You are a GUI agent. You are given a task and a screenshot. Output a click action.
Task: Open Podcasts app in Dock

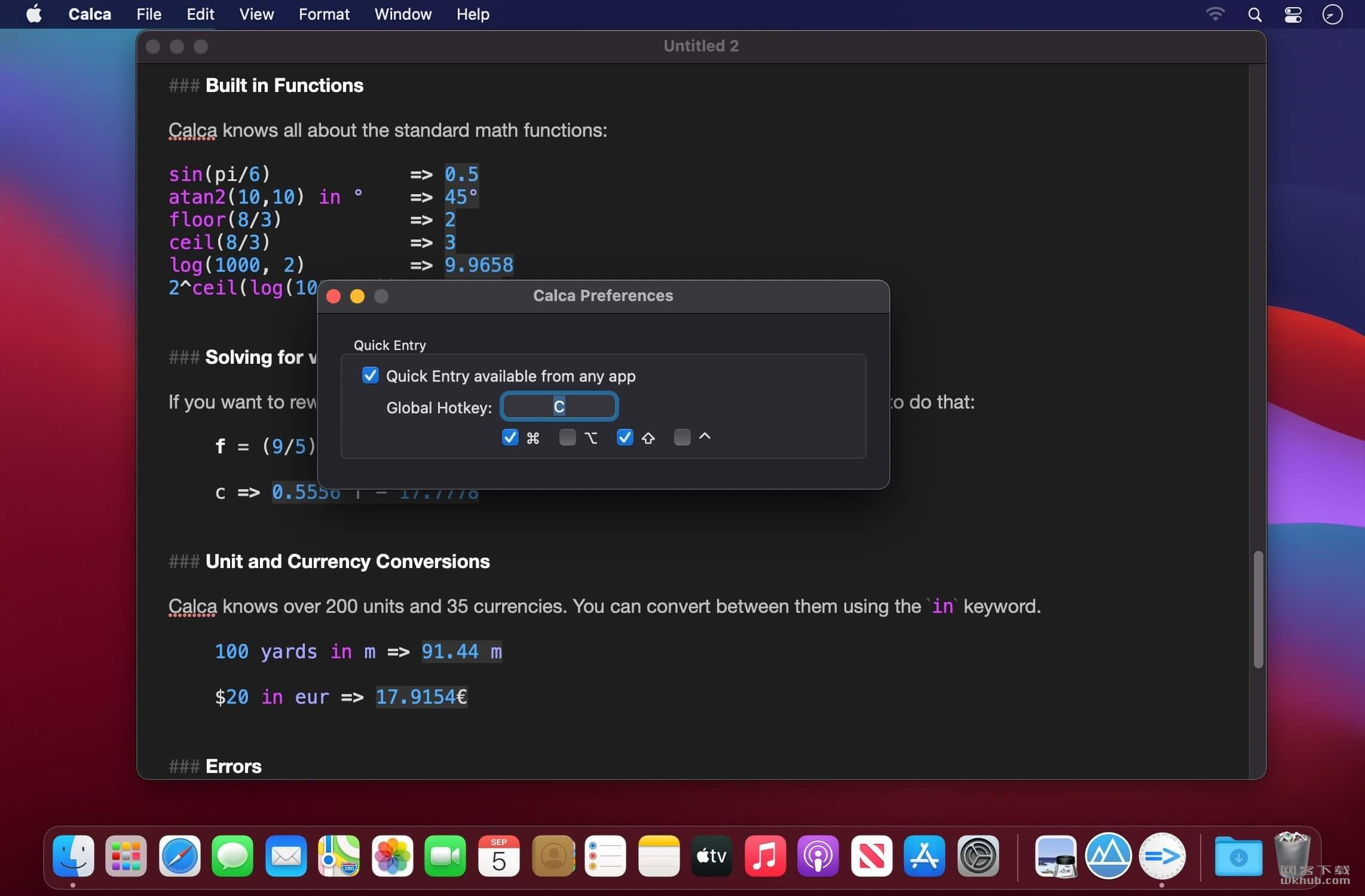pos(818,855)
